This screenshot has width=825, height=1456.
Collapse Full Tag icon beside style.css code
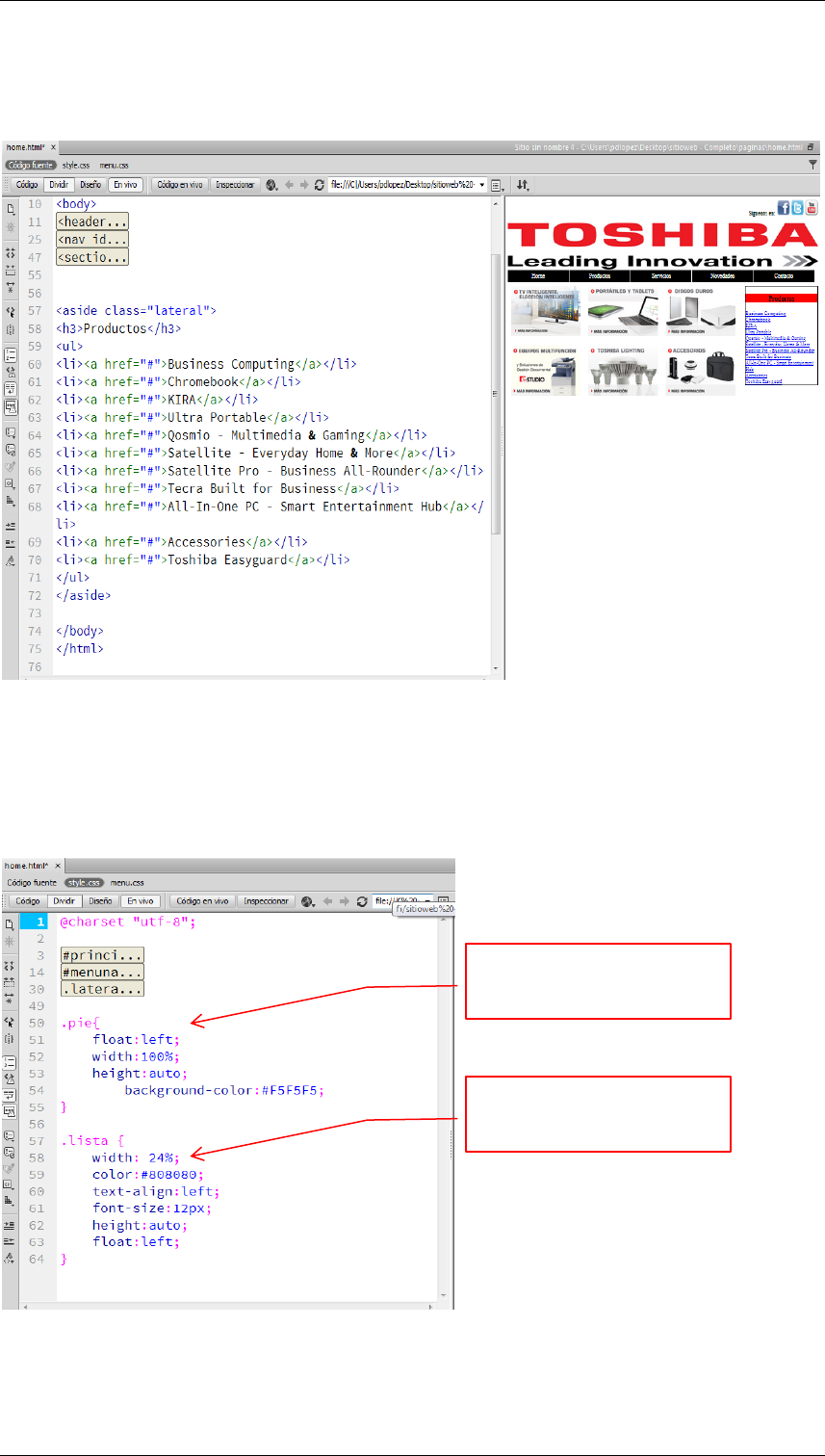click(9, 965)
